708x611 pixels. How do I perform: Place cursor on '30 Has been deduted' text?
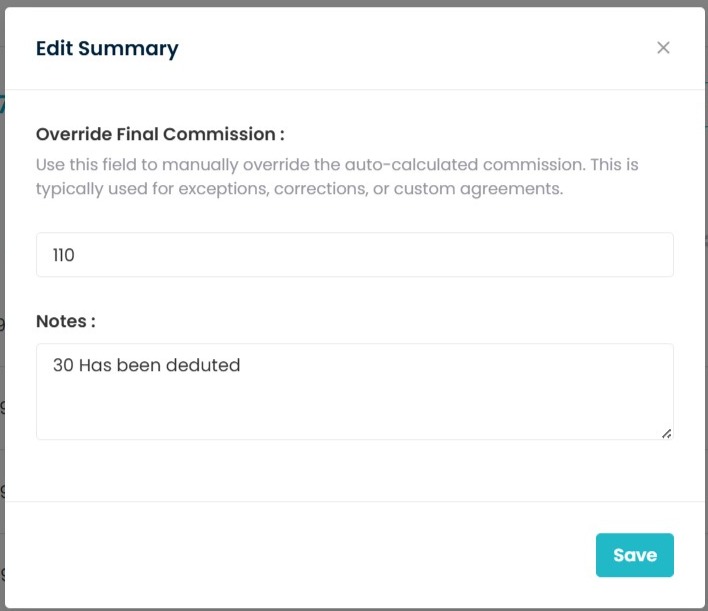coord(146,365)
